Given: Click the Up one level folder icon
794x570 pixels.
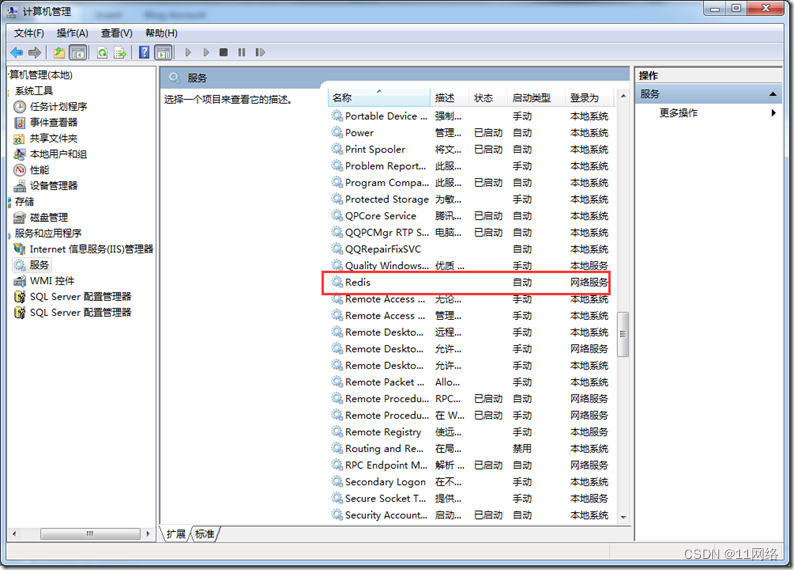Looking at the screenshot, I should (59, 52).
